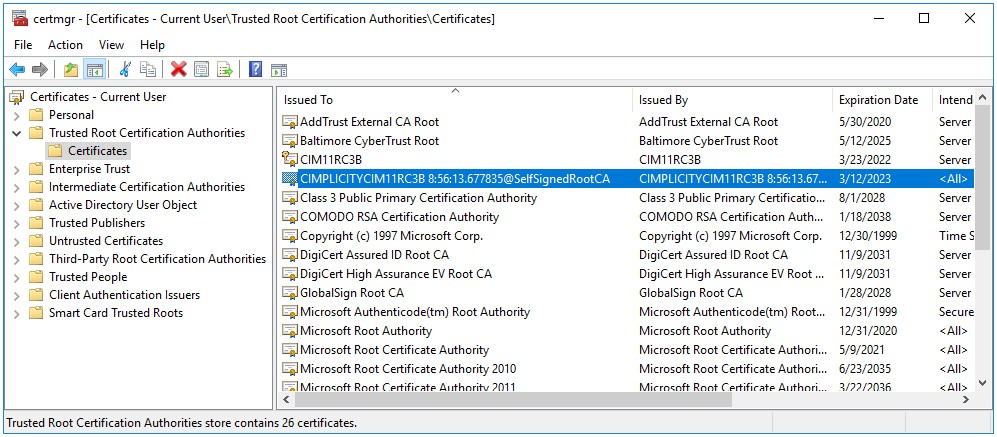Screen dimensions: 997x437
Task: Click the Cut scissors toolbar icon
Action: click(x=125, y=69)
